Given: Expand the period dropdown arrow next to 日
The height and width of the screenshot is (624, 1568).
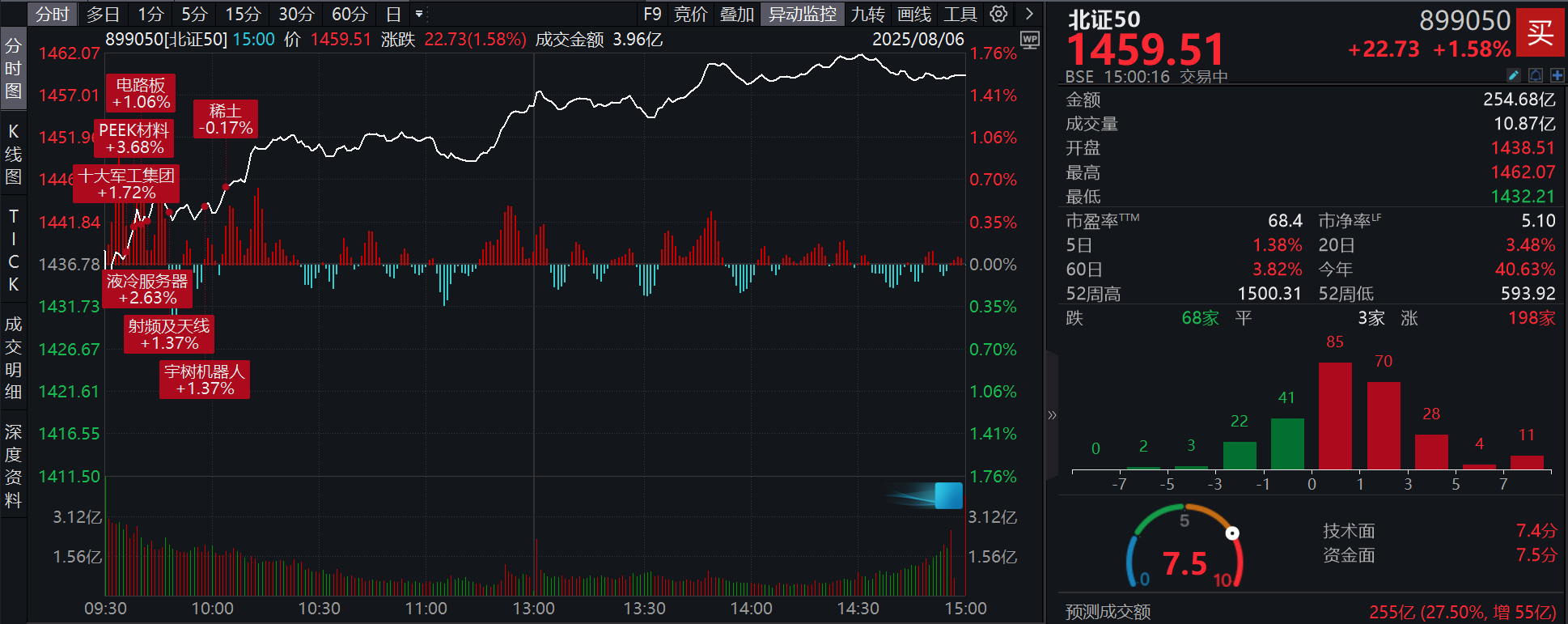Looking at the screenshot, I should pyautogui.click(x=419, y=14).
